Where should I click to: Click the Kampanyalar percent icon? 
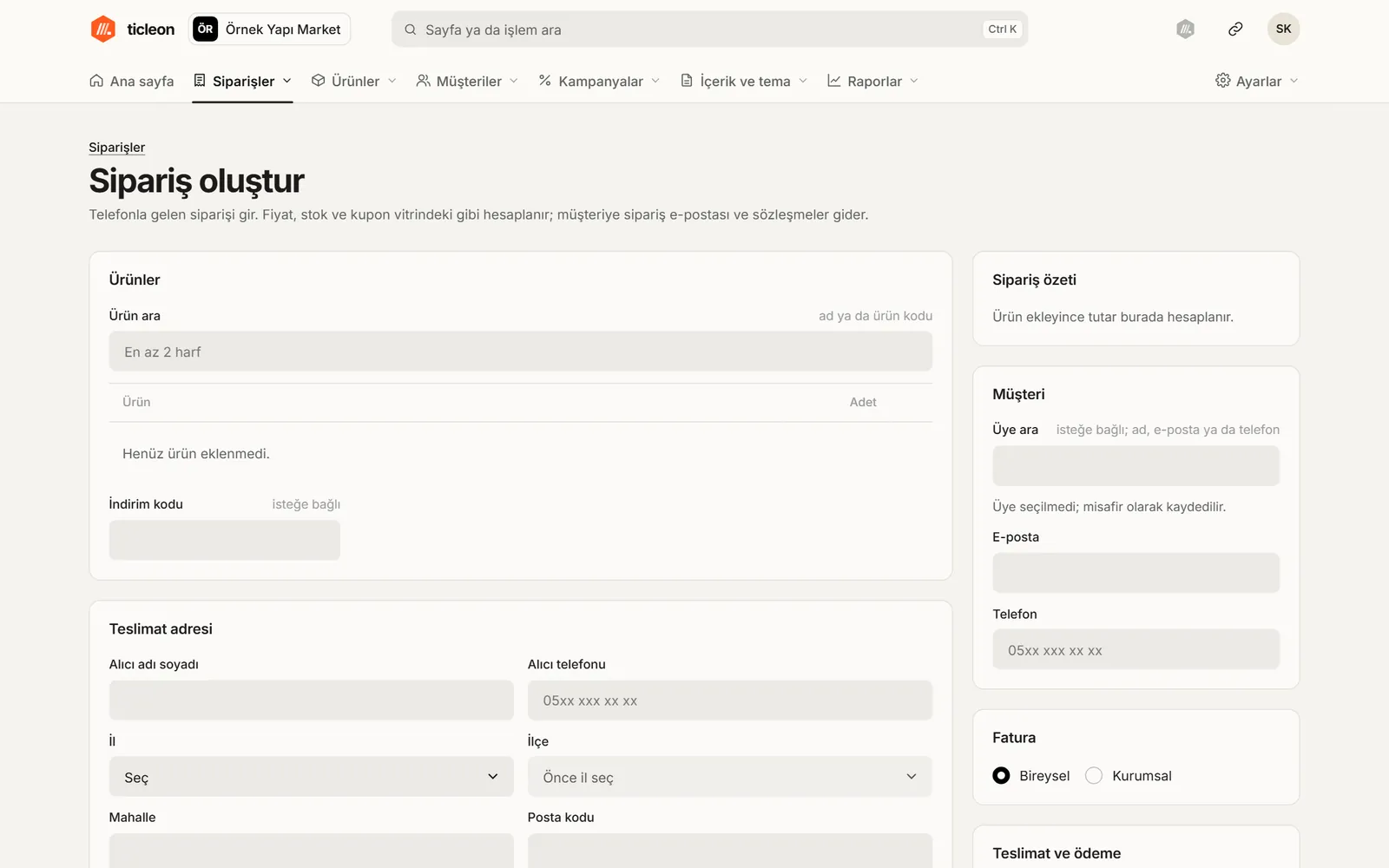coord(545,81)
